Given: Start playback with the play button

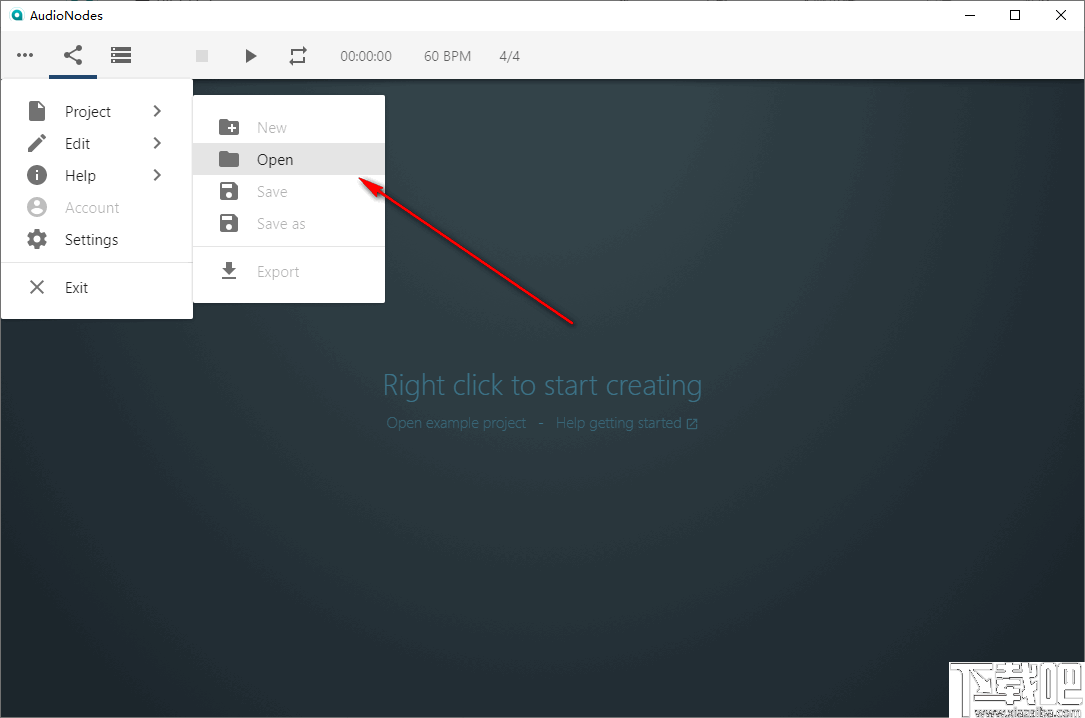Looking at the screenshot, I should [250, 56].
